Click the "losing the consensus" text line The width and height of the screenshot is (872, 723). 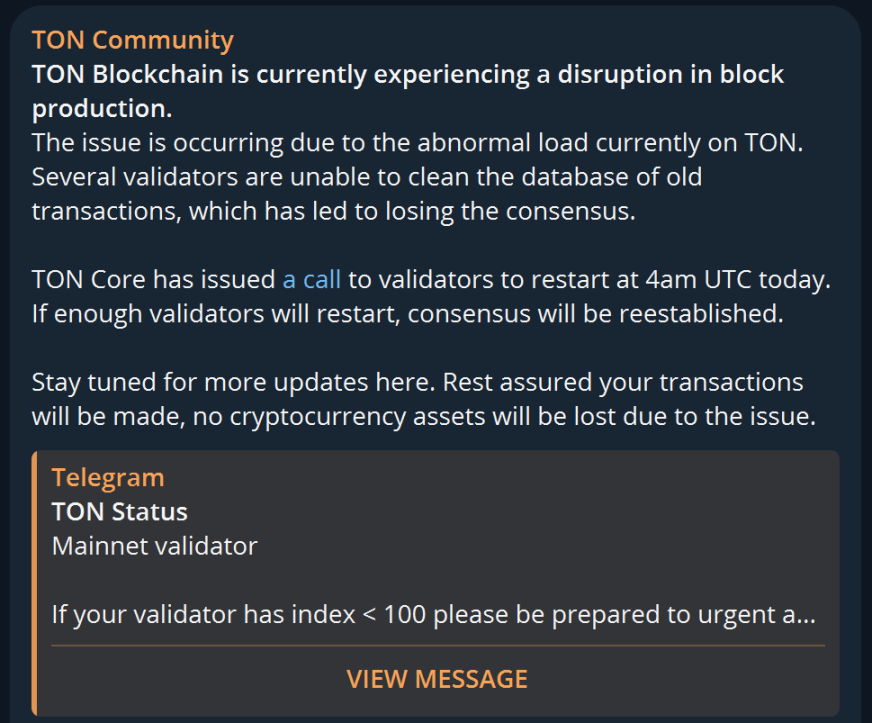[334, 211]
